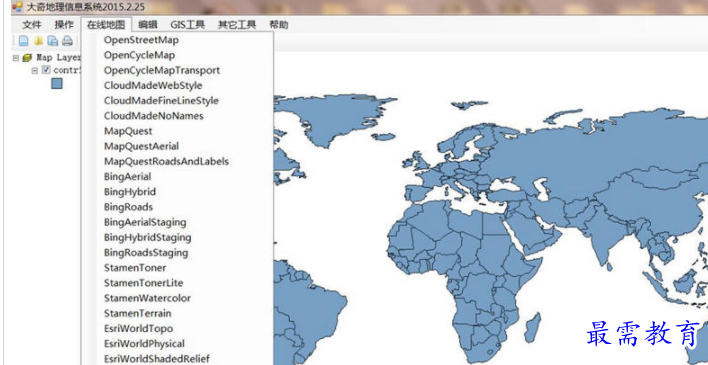Open the GIS工具 menu
Viewport: 708px width, 365px height.
[x=187, y=25]
